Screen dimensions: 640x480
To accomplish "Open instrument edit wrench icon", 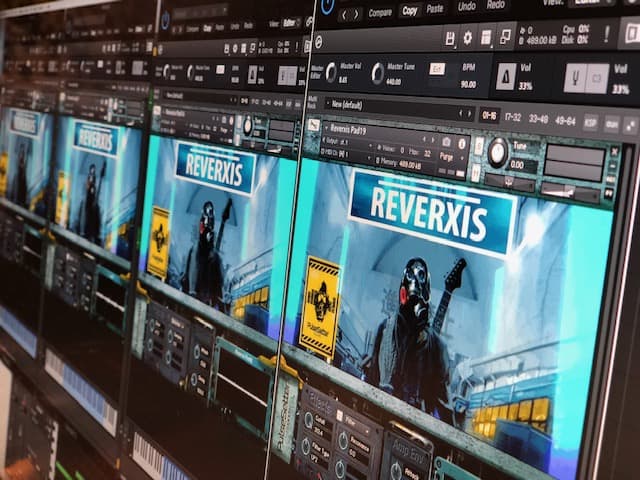I will coord(313,124).
